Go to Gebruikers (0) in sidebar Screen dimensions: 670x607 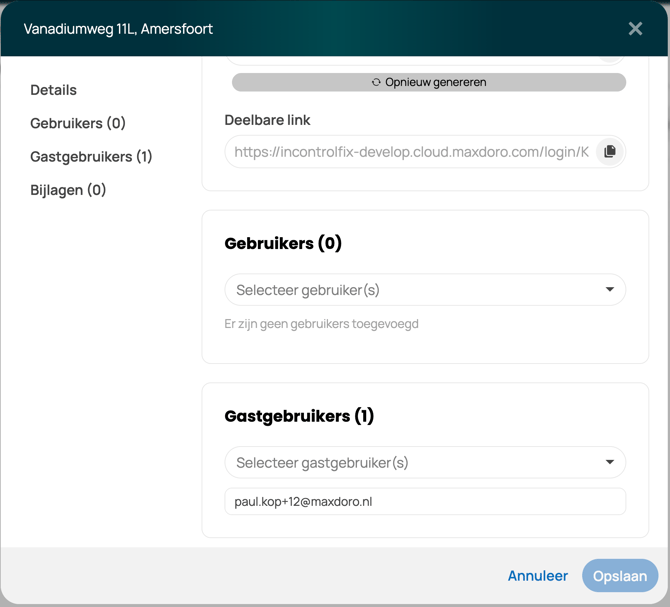pyautogui.click(x=78, y=123)
